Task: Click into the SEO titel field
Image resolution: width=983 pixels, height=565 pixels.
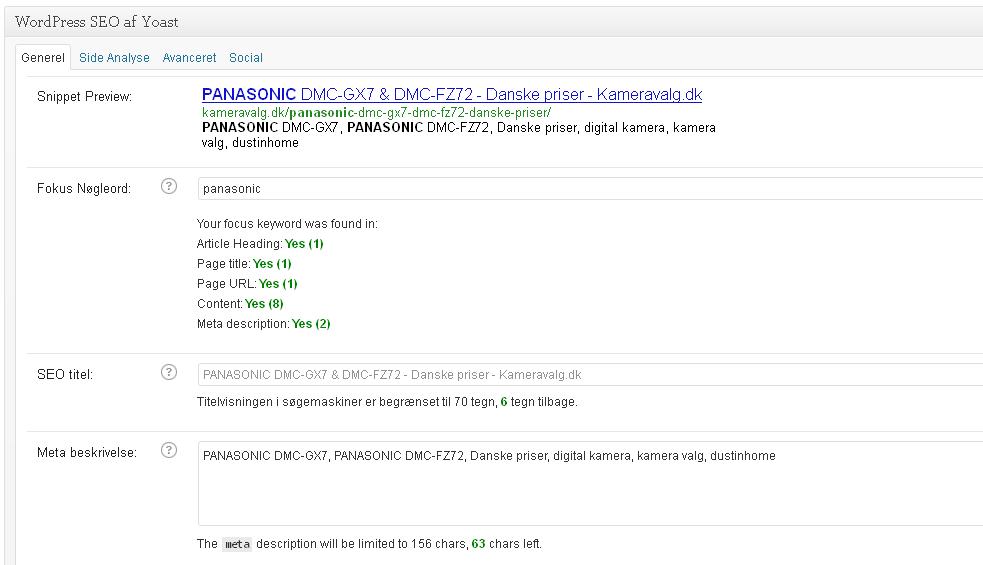Action: [590, 375]
